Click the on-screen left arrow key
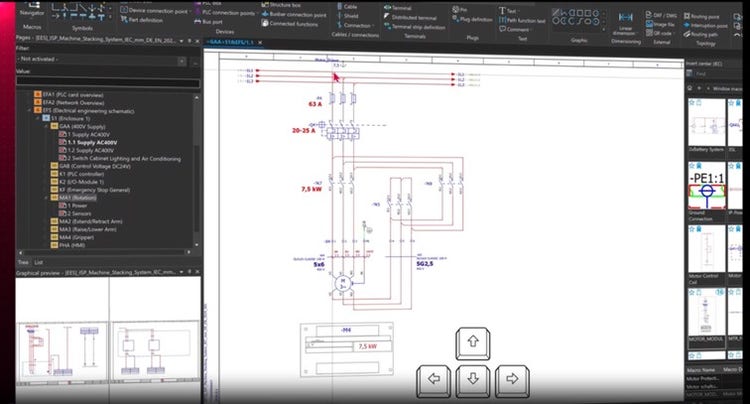This screenshot has height=404, width=750. pos(434,381)
